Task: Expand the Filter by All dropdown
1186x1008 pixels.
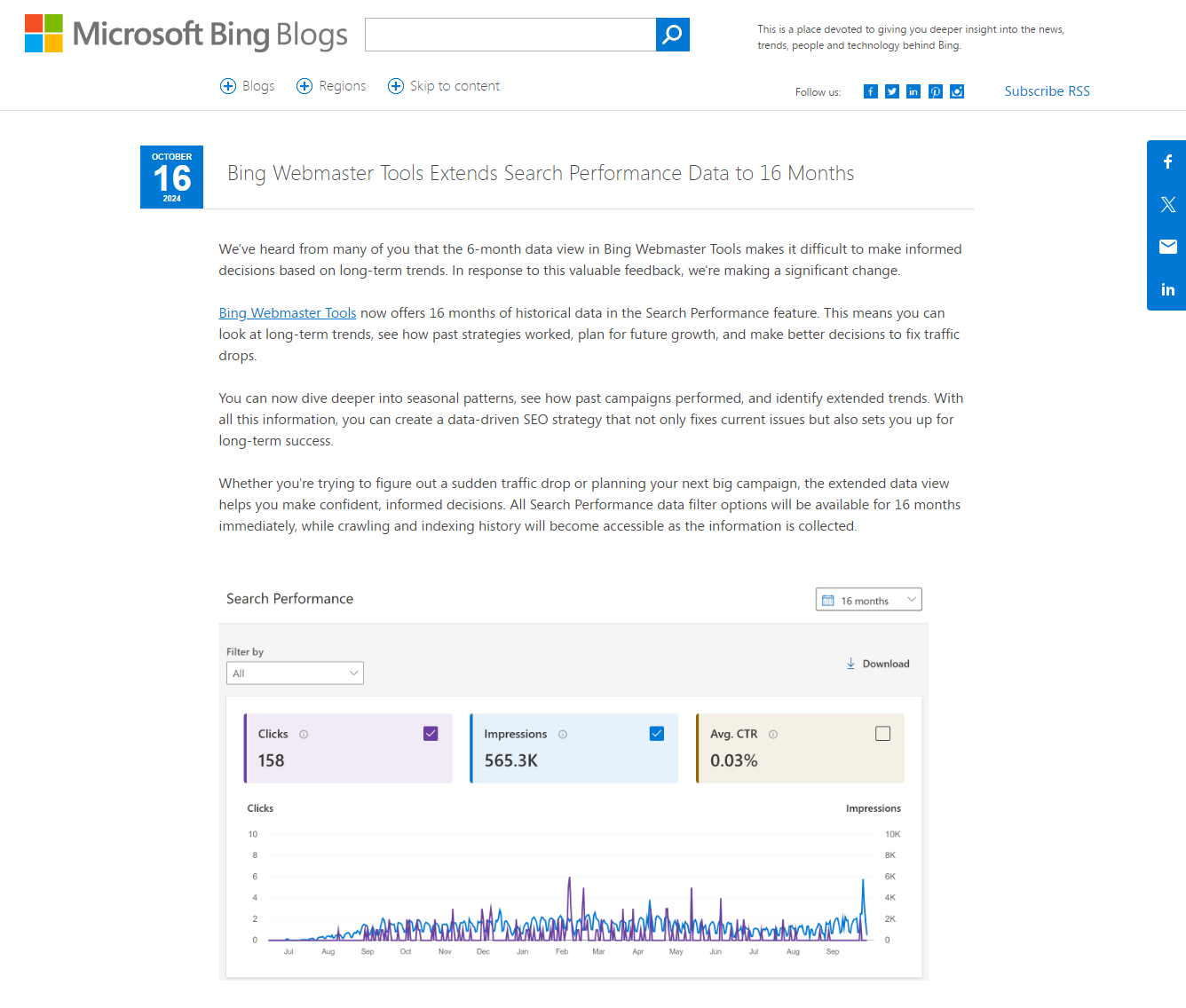Action: point(295,673)
